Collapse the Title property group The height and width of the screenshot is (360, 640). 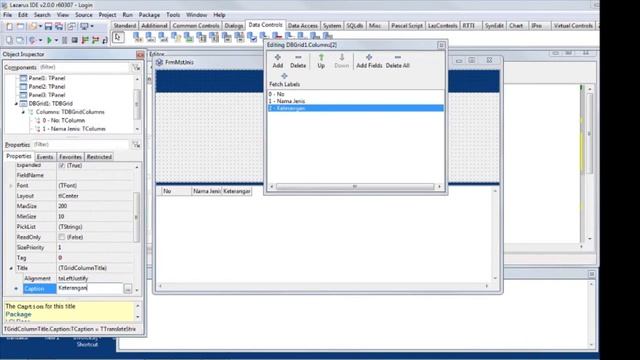(11, 268)
